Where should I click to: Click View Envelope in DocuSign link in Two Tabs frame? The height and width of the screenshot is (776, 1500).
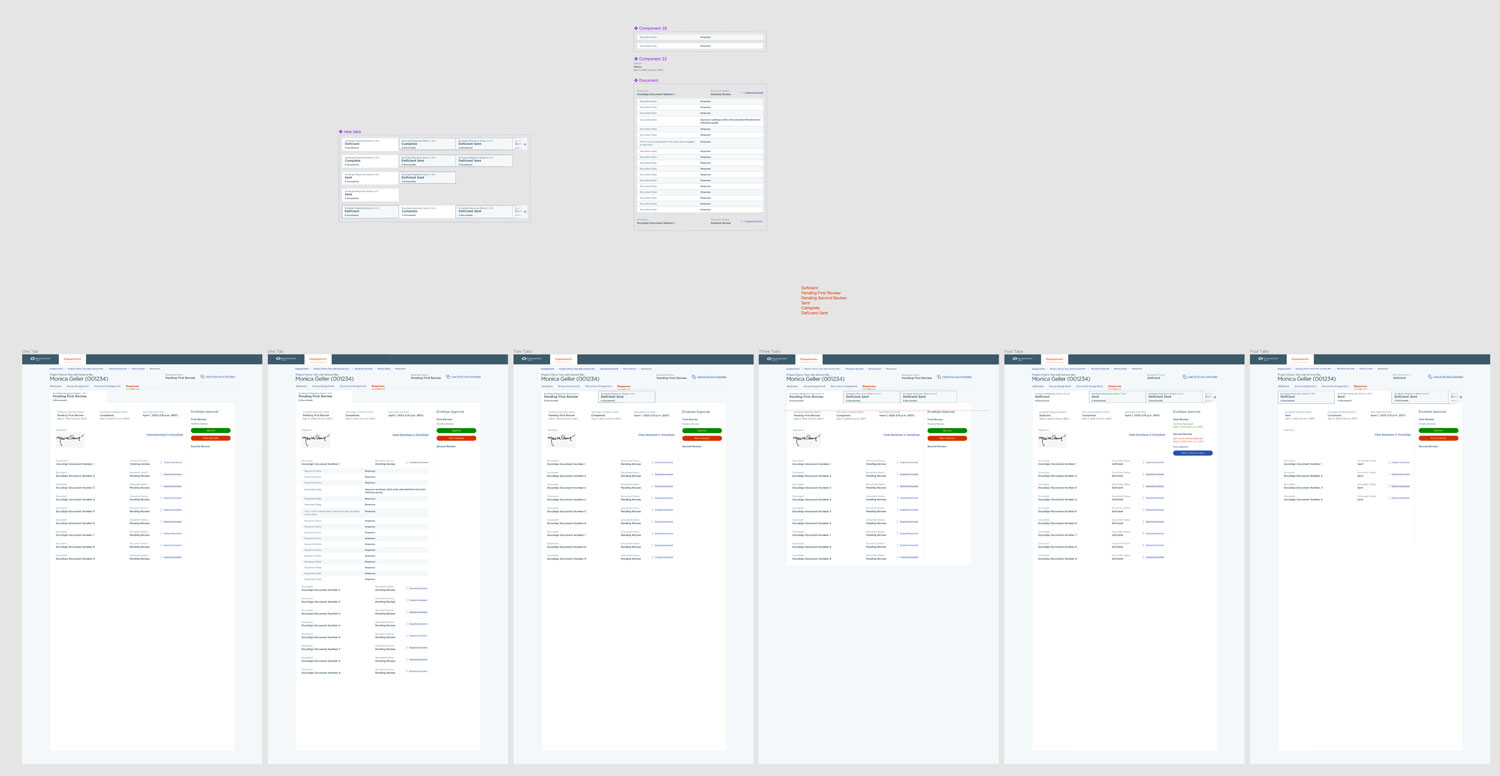[656, 435]
